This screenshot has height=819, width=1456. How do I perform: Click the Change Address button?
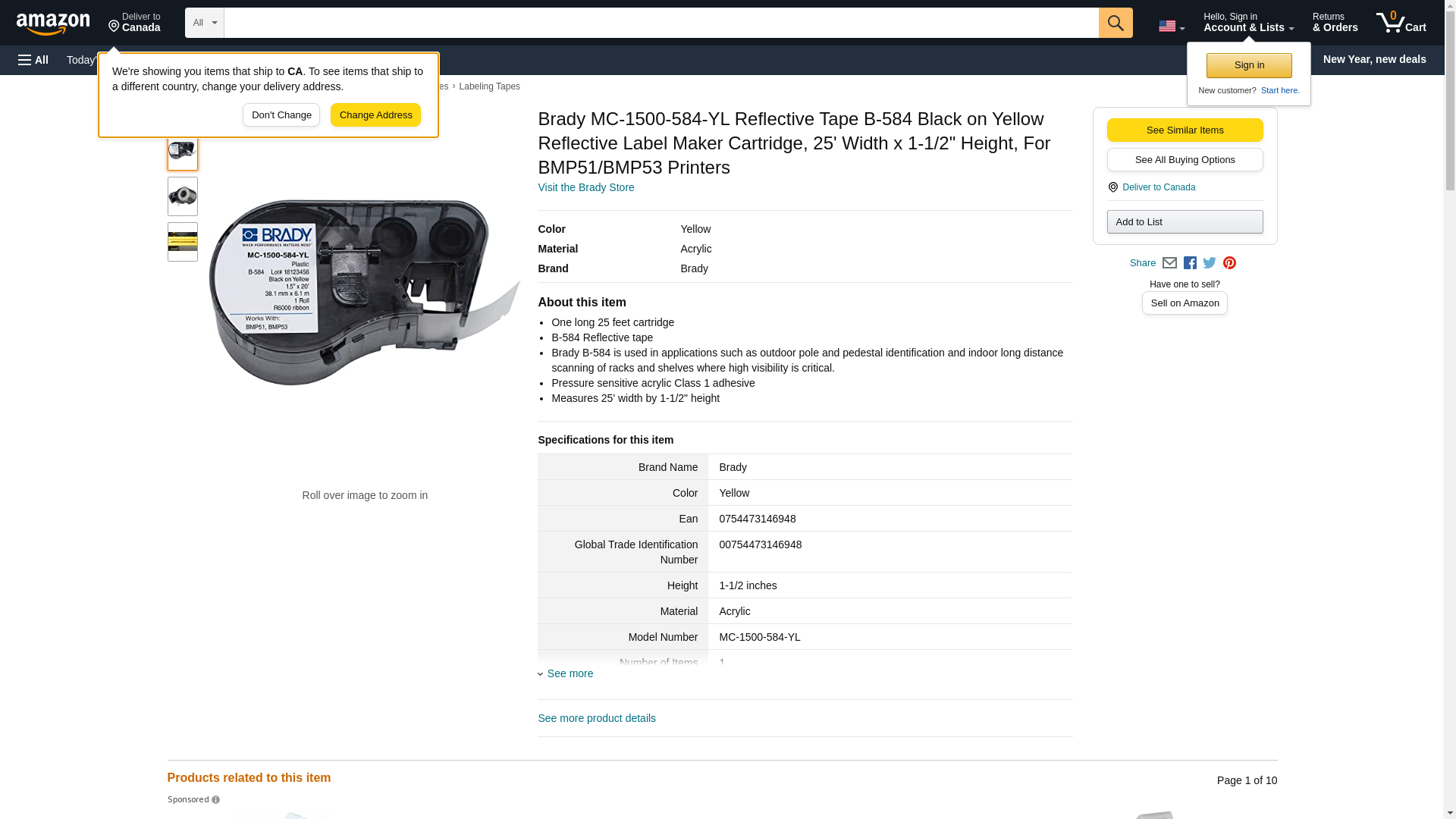375,115
